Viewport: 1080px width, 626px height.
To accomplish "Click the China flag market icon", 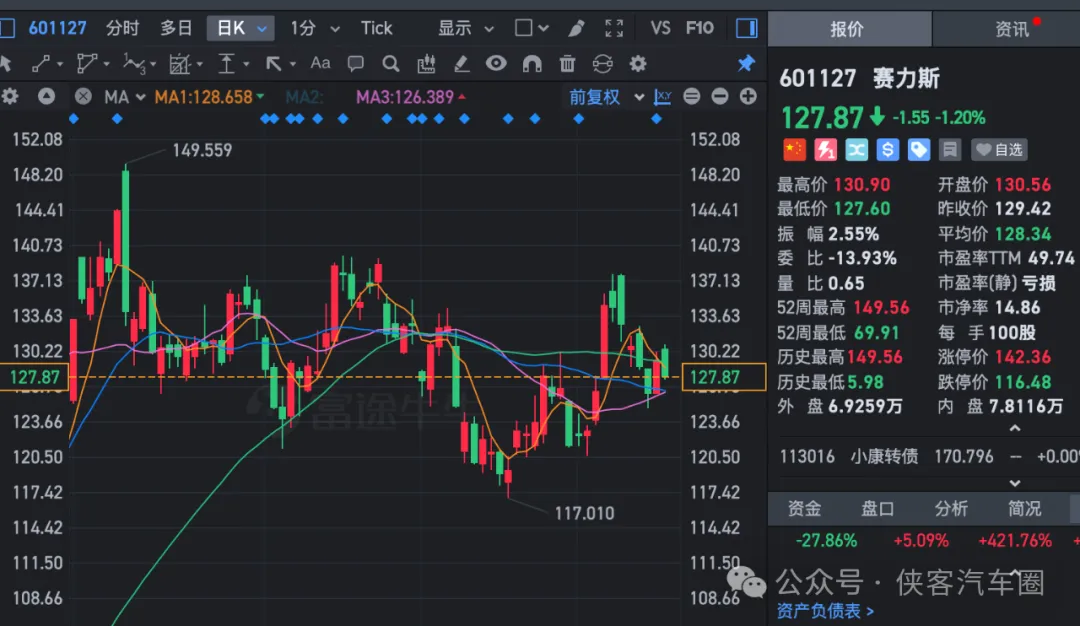I will (x=794, y=149).
